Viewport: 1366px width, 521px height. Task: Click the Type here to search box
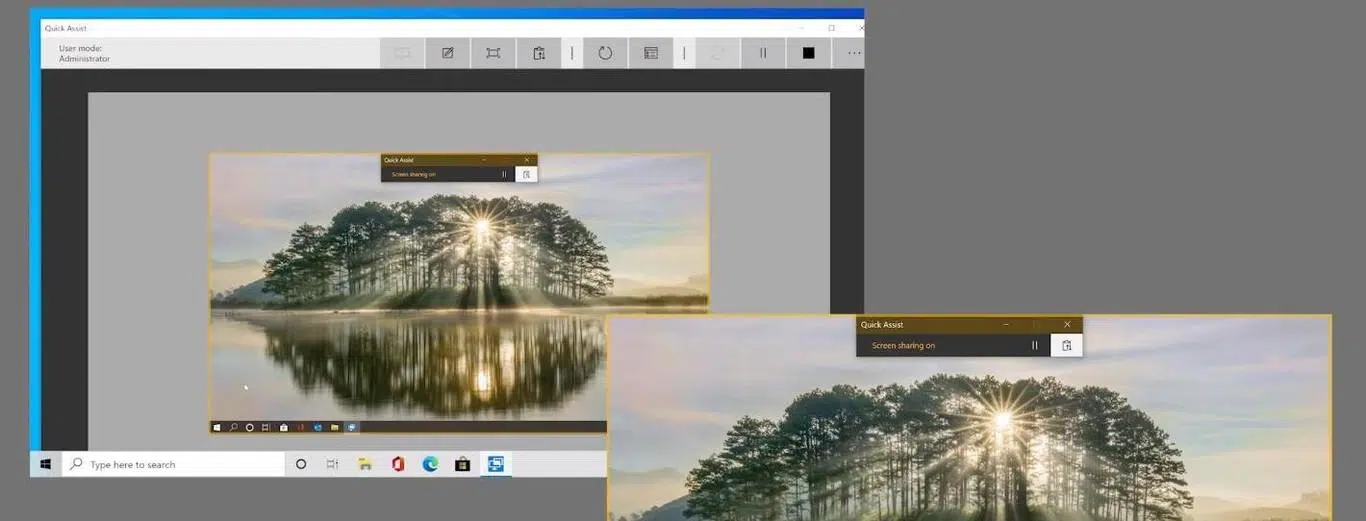click(175, 464)
